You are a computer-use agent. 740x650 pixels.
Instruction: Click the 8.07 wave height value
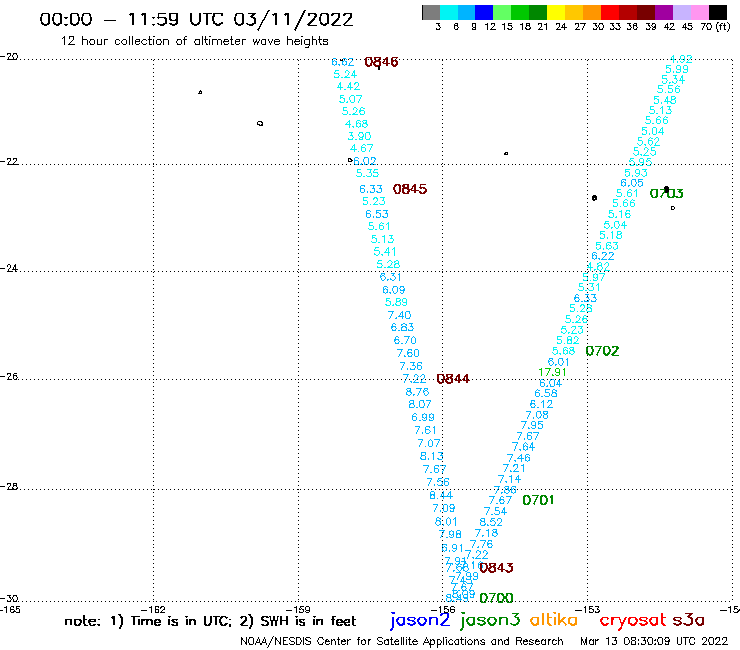tap(420, 404)
